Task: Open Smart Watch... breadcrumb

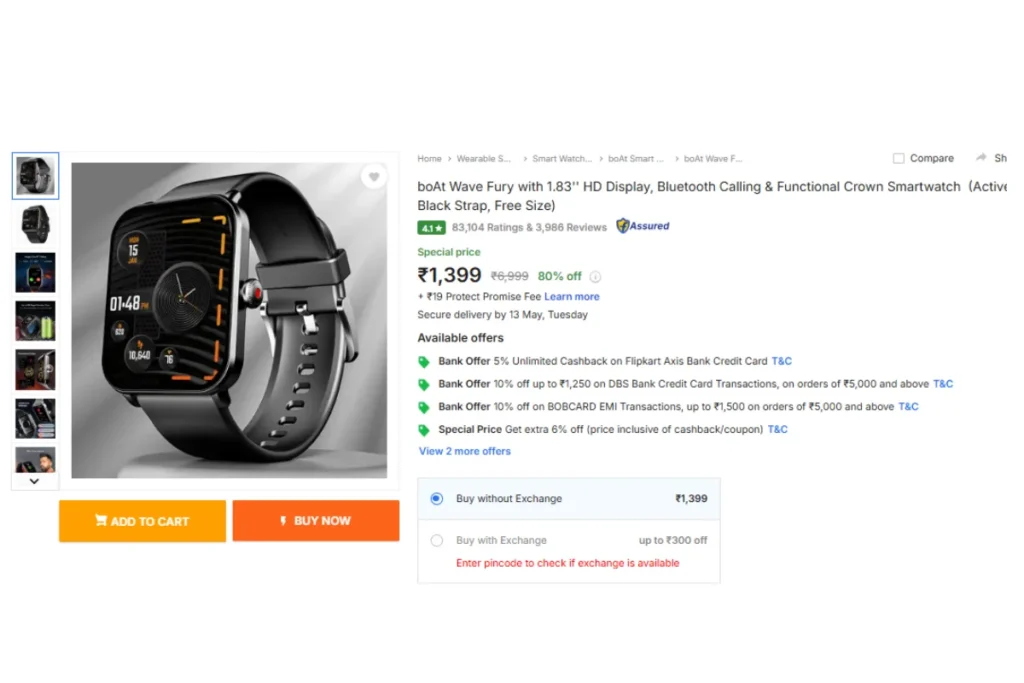Action: coord(562,159)
